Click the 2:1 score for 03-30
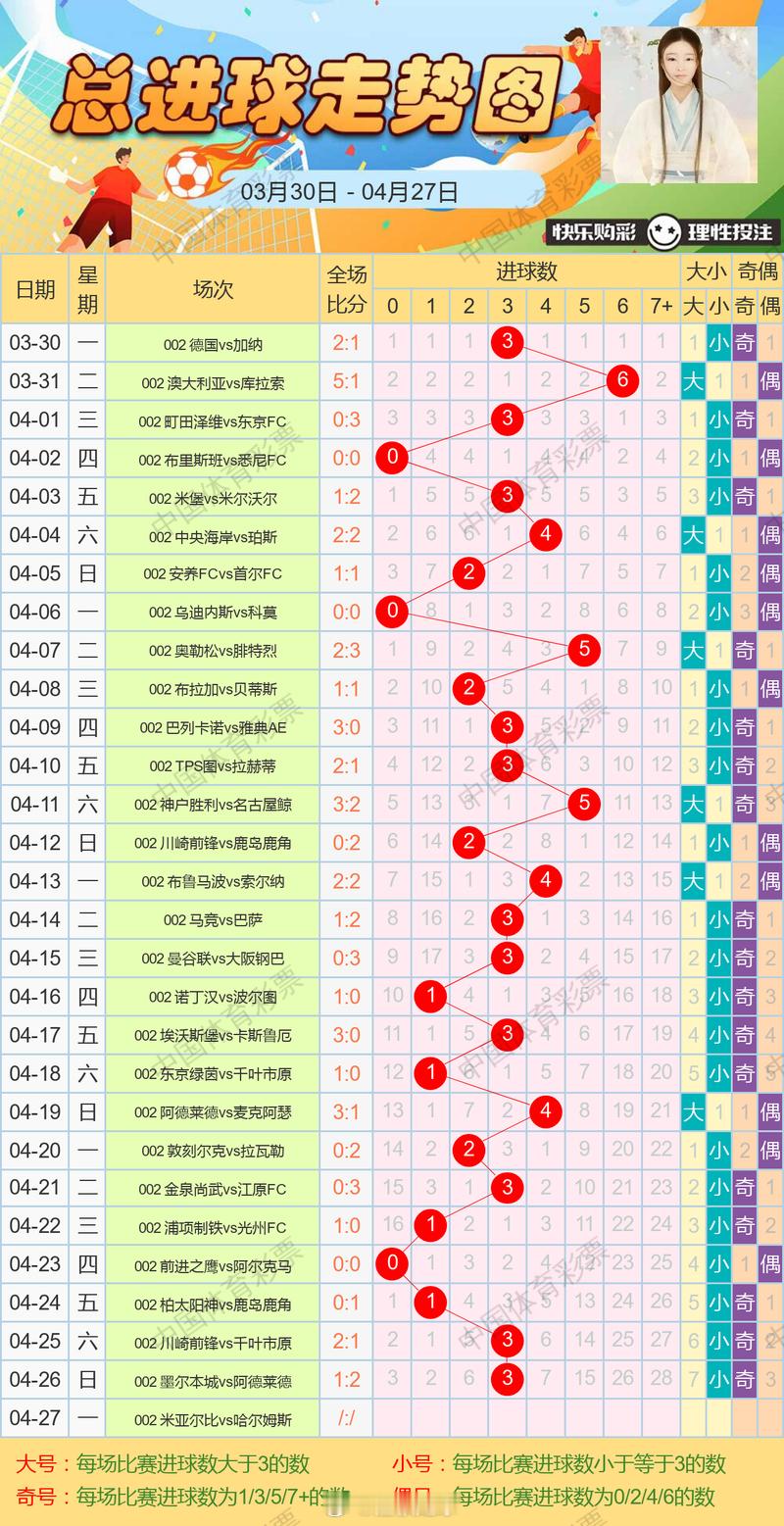The height and width of the screenshot is (1526, 784). pyautogui.click(x=346, y=343)
